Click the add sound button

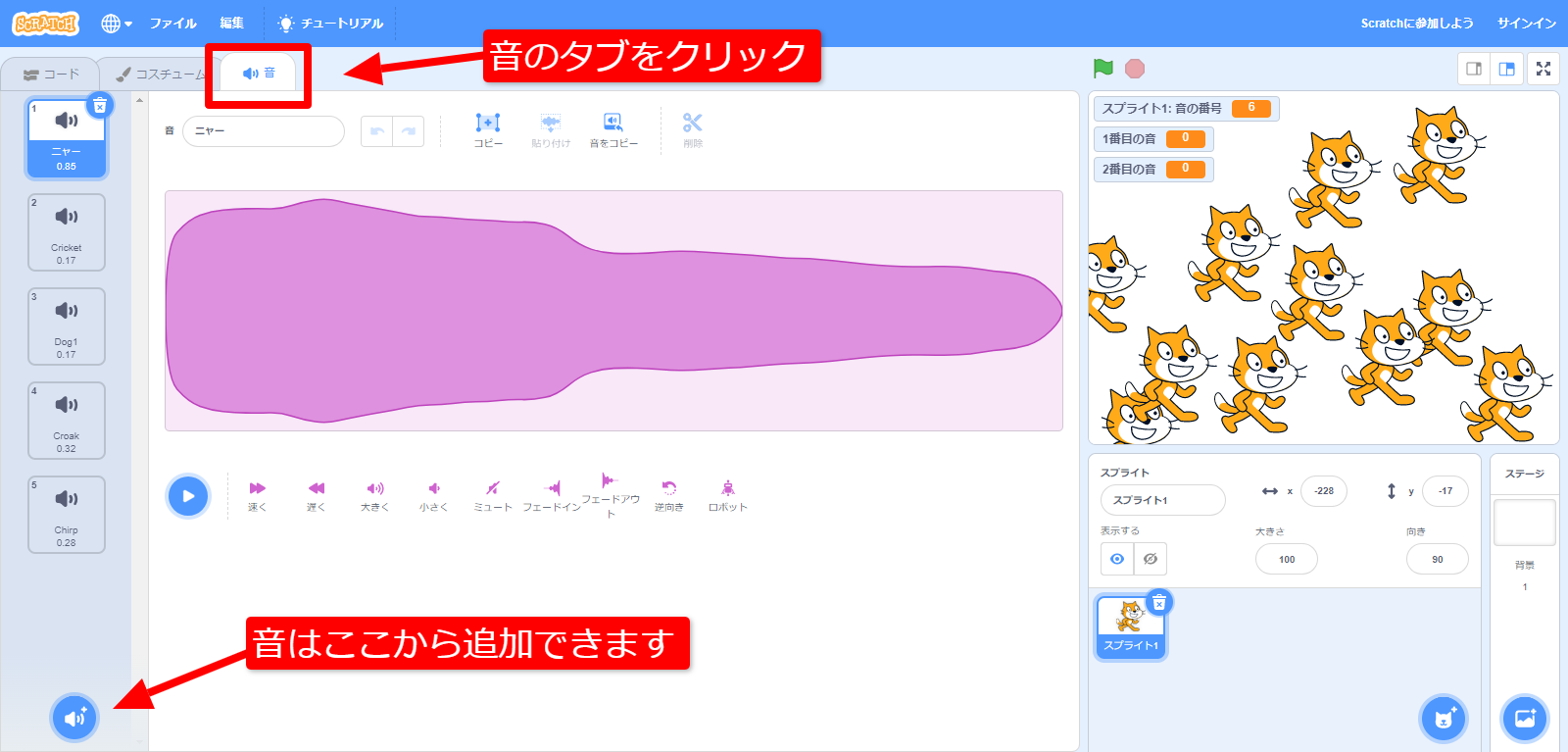coord(74,718)
